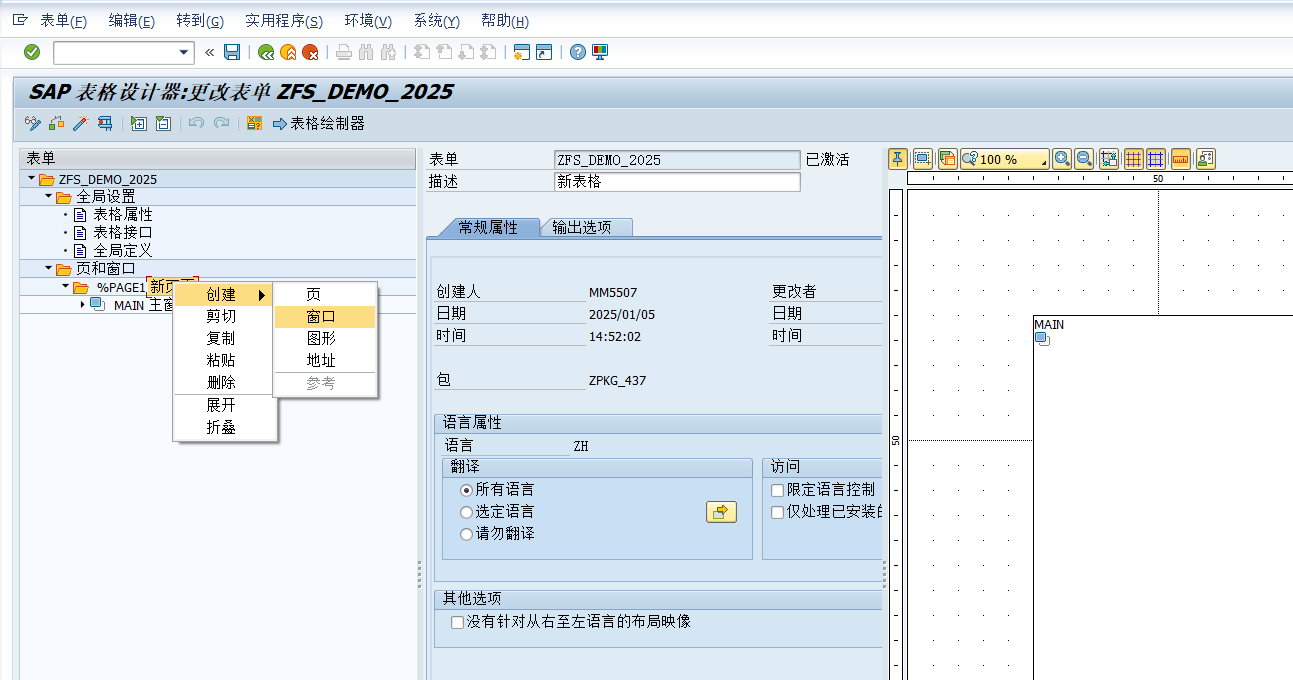Select 删除 from the context menu
Screen dimensions: 1293x680
point(223,382)
